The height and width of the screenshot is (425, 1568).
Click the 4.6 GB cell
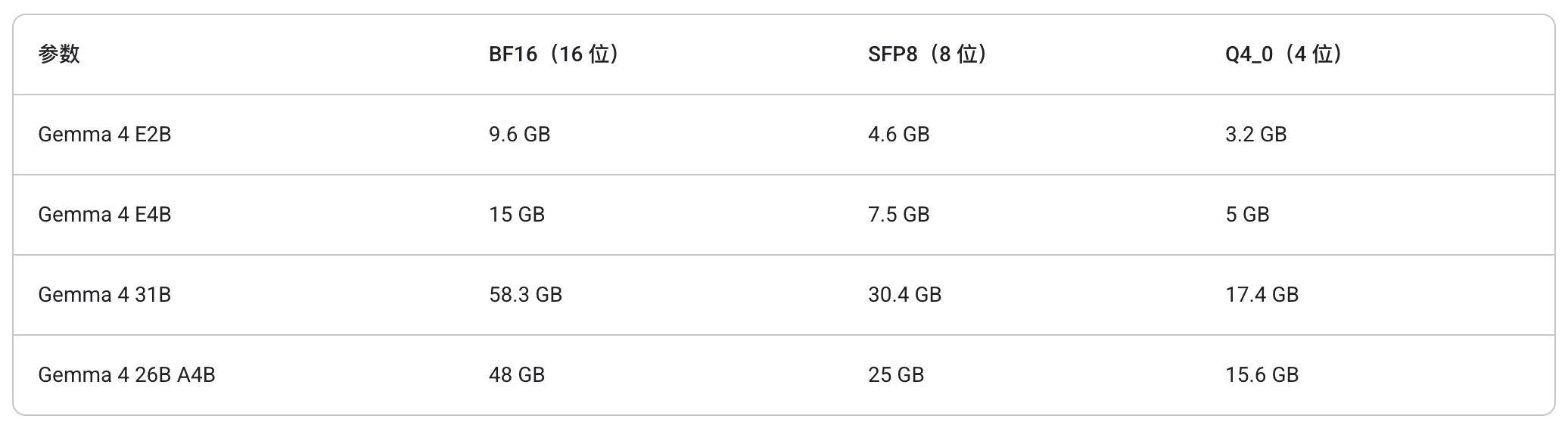(898, 135)
